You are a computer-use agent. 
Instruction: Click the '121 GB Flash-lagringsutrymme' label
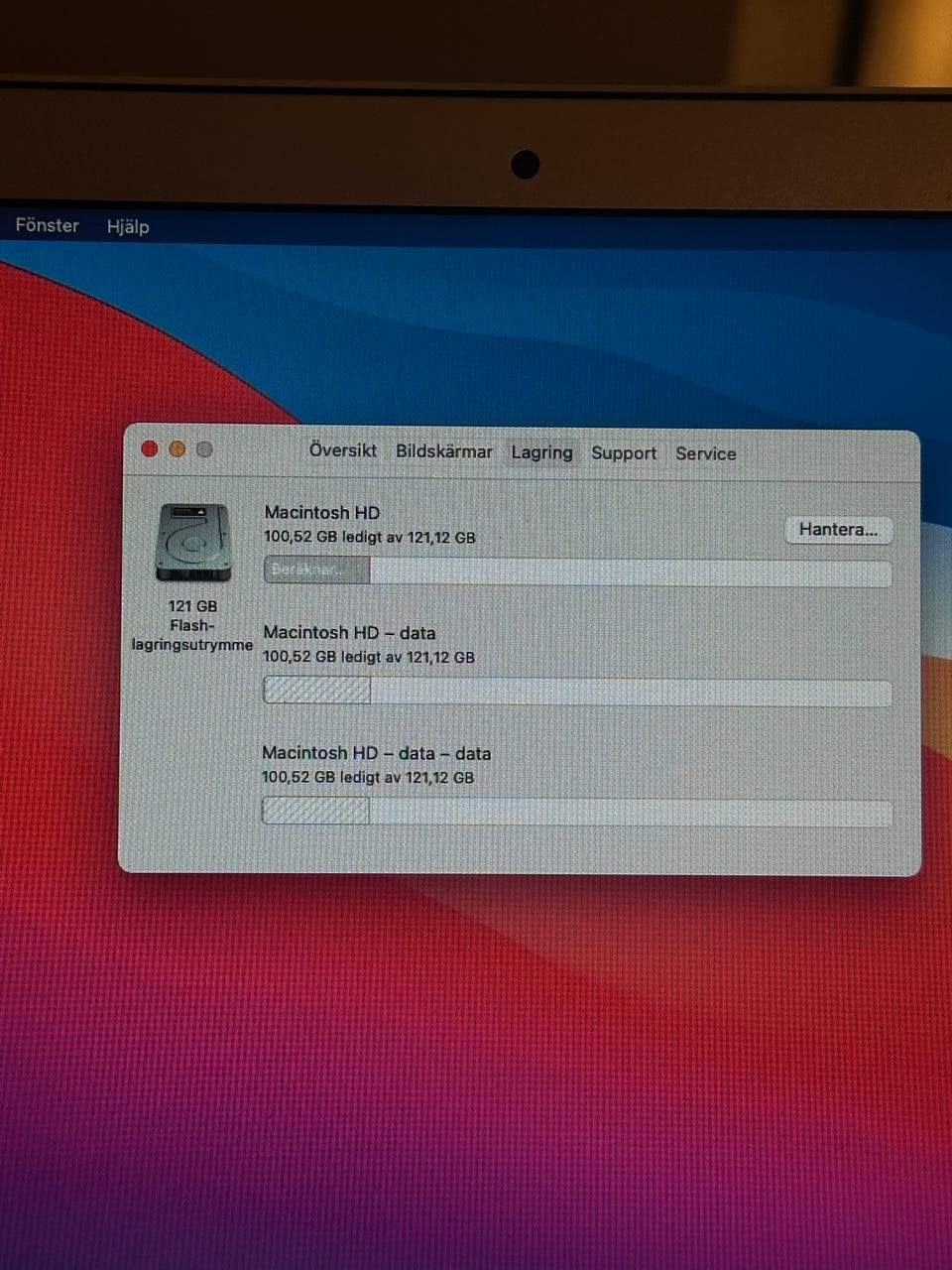192,625
